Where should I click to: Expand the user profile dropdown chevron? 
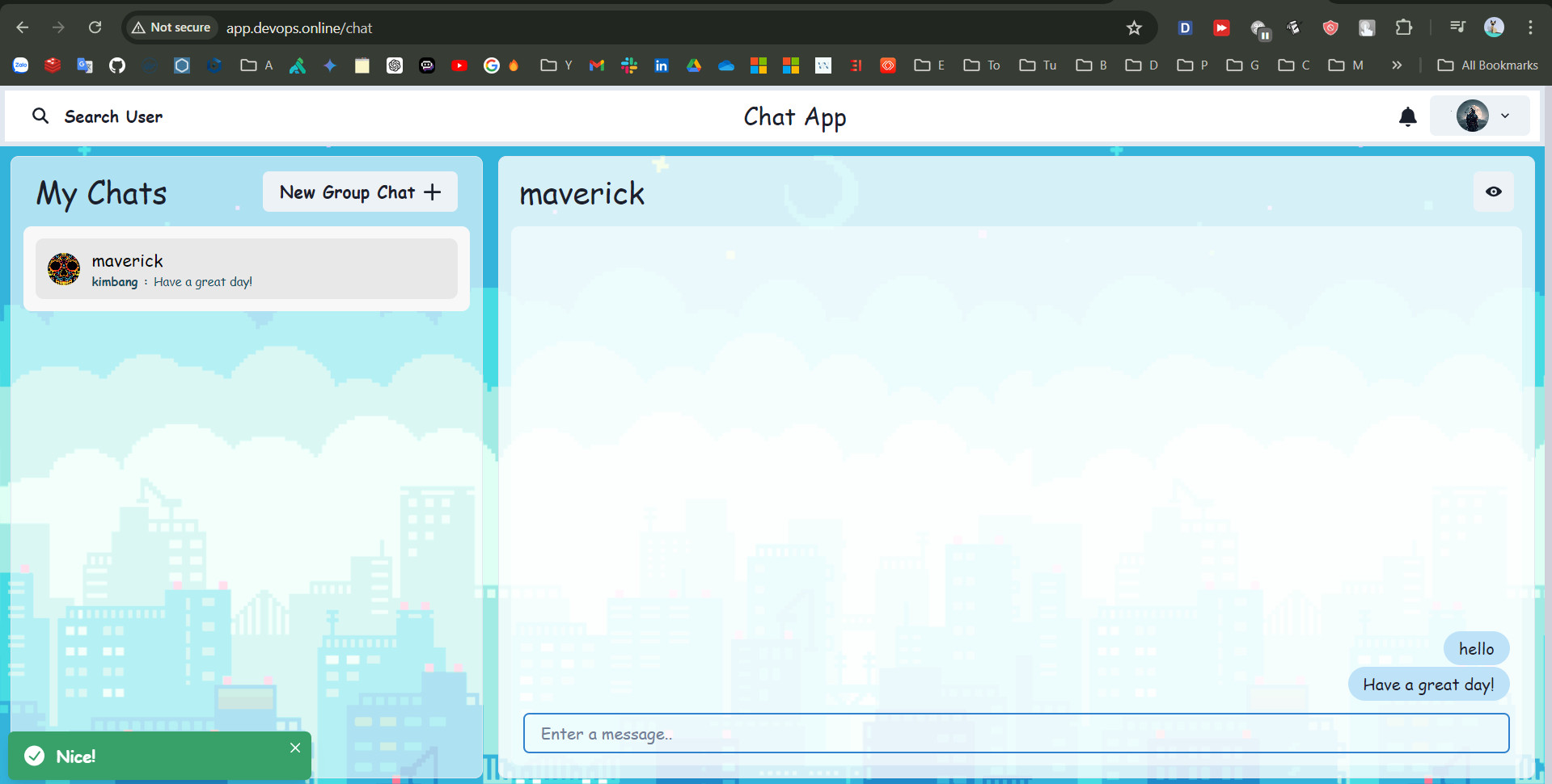pos(1505,116)
